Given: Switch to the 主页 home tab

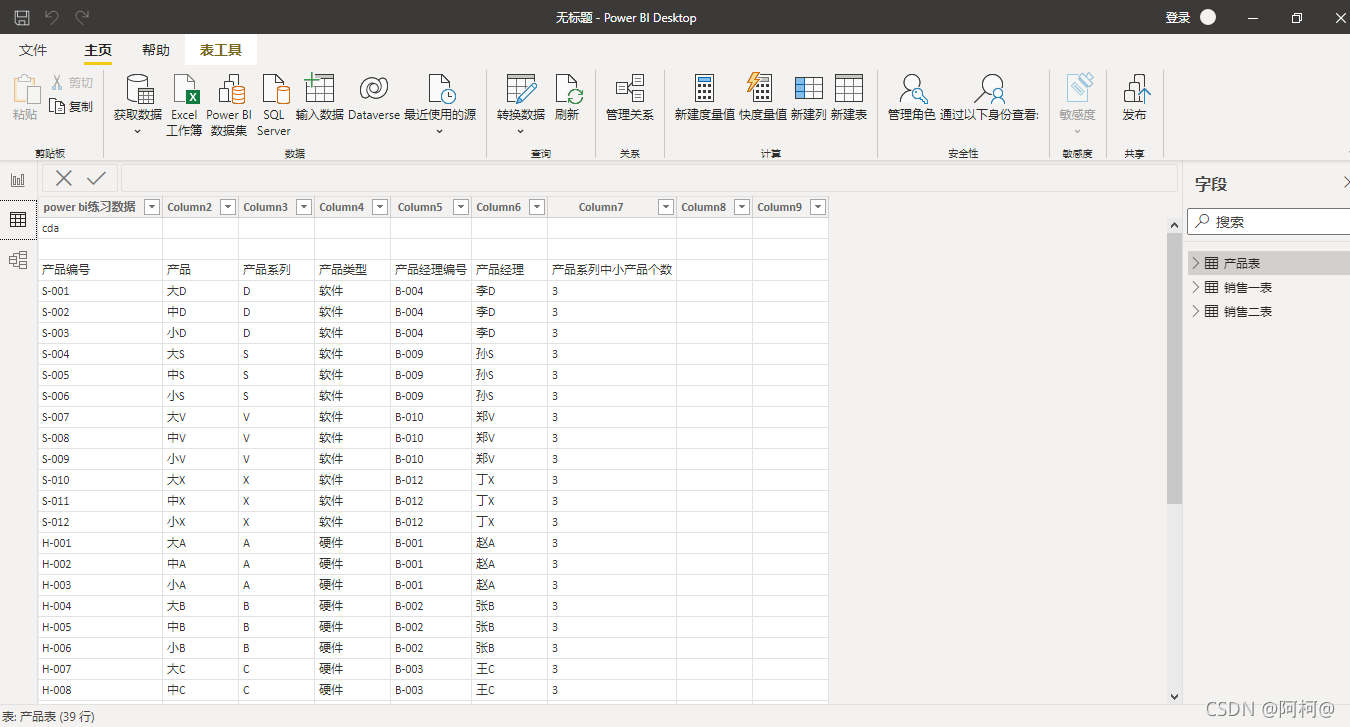Looking at the screenshot, I should (x=98, y=50).
